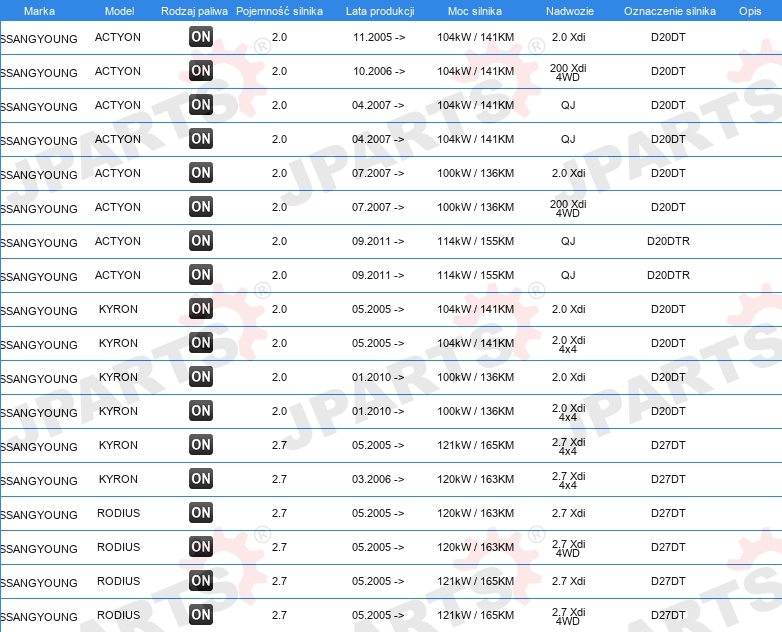
Task: Click capacity '2.0' in ACTYON 11.2005 row
Action: pyautogui.click(x=279, y=37)
